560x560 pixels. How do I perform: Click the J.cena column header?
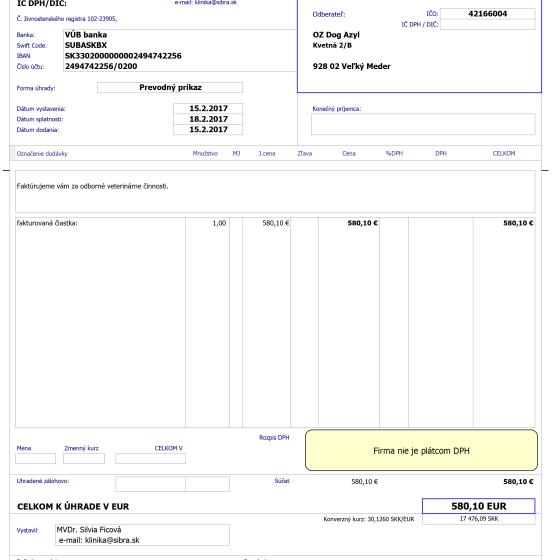267,154
